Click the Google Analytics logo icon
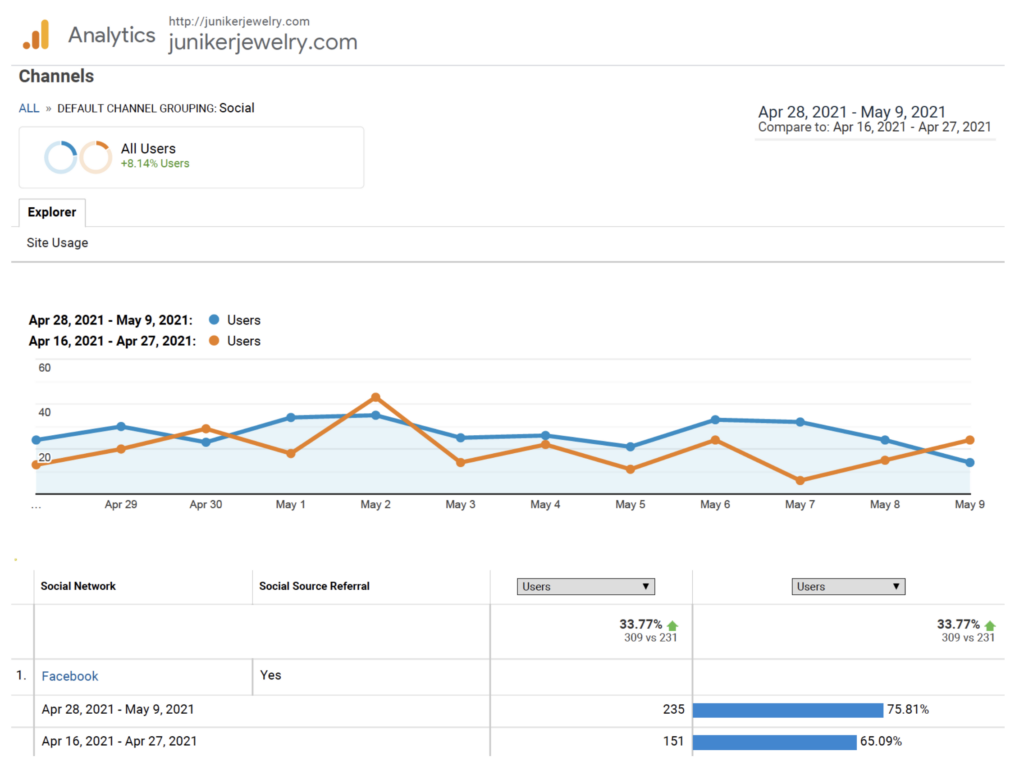The width and height of the screenshot is (1024, 775). 36,35
